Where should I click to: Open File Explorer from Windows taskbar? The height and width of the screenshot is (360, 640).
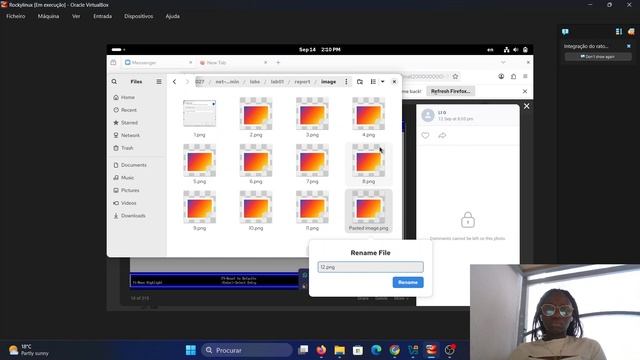pos(340,350)
